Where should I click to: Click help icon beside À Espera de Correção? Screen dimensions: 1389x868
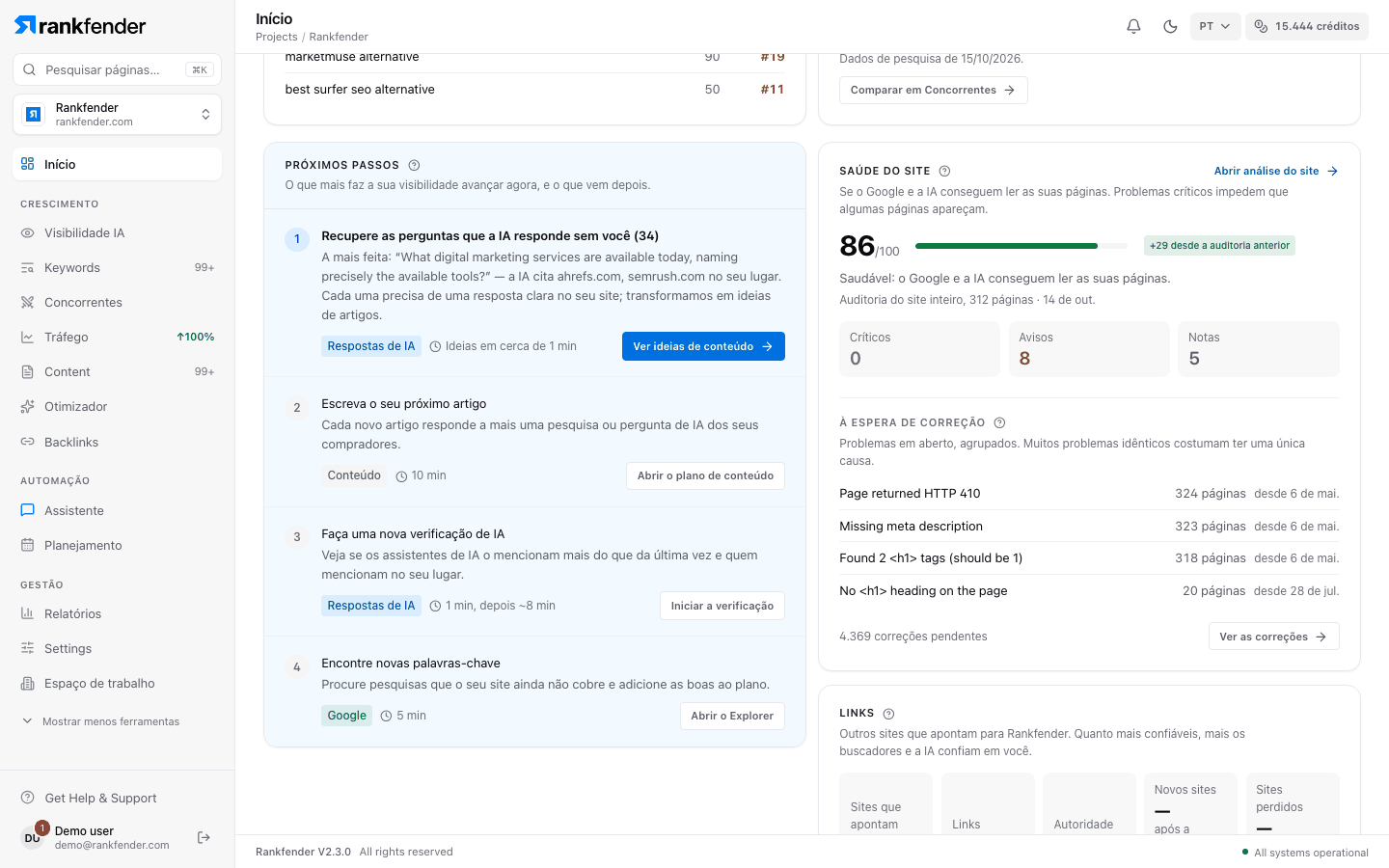(999, 422)
